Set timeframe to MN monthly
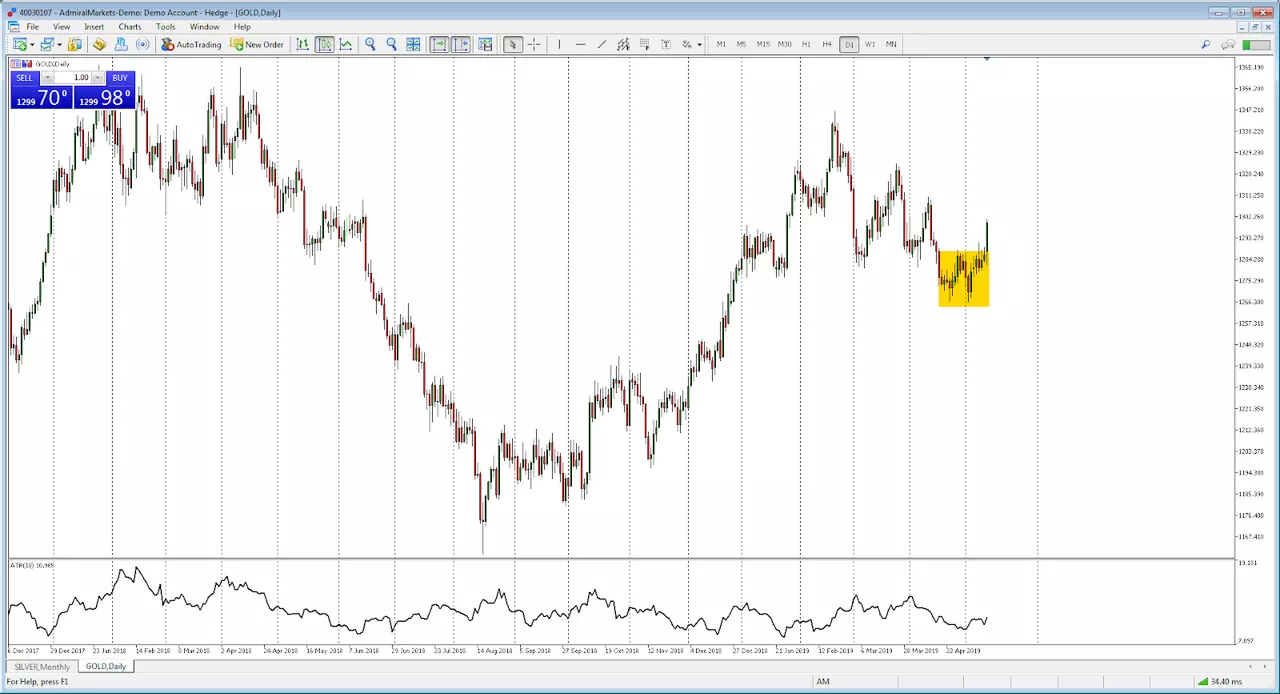The image size is (1280, 694). click(891, 44)
